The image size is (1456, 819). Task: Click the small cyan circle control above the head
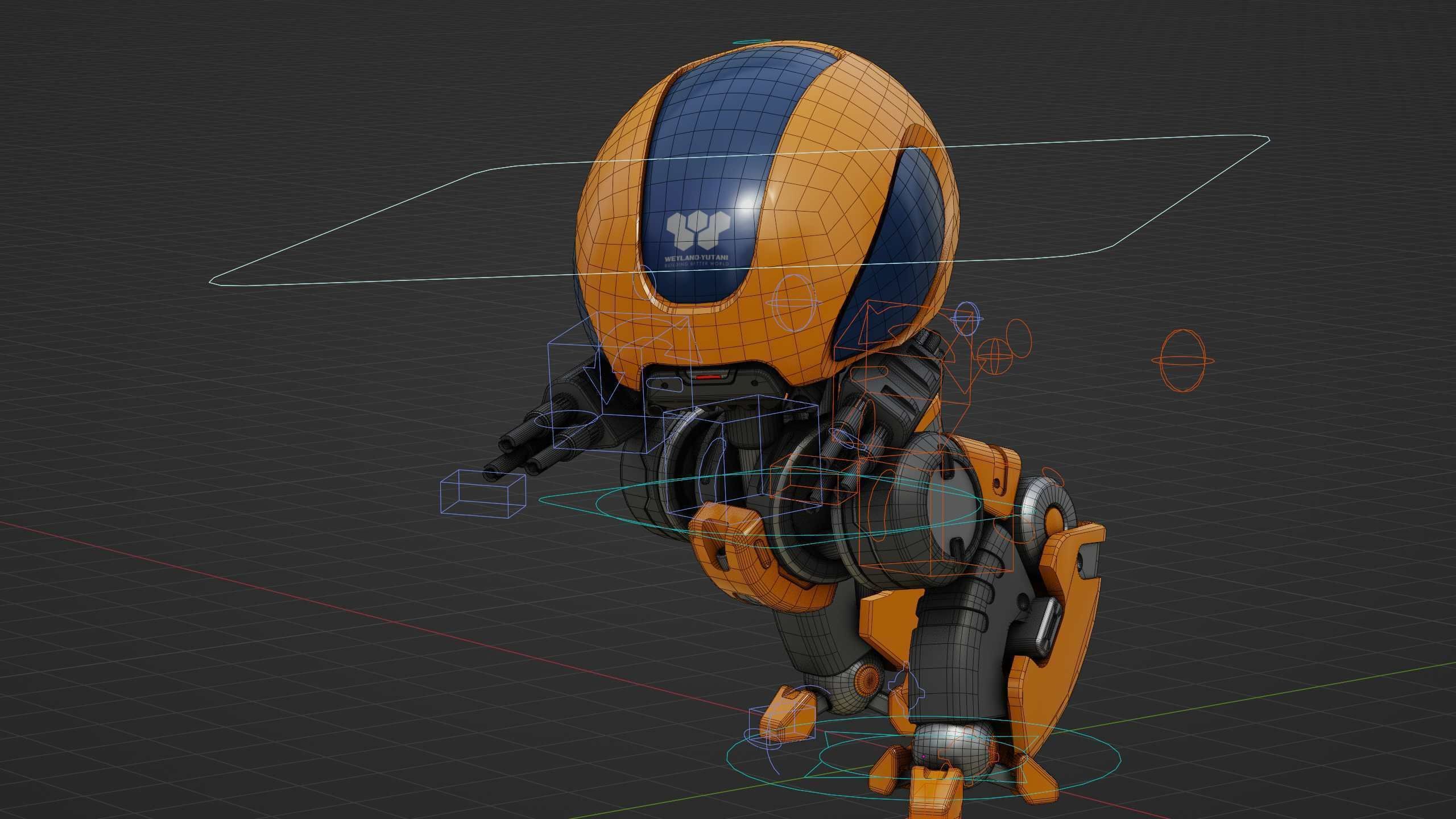(x=752, y=42)
